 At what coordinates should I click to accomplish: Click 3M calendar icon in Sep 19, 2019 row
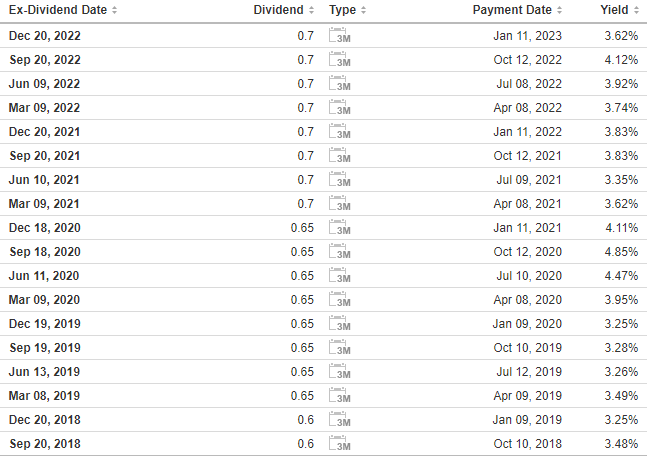(x=340, y=347)
